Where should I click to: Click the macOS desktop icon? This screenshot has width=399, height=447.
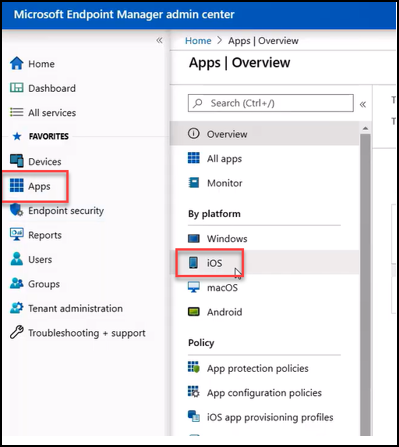point(194,287)
